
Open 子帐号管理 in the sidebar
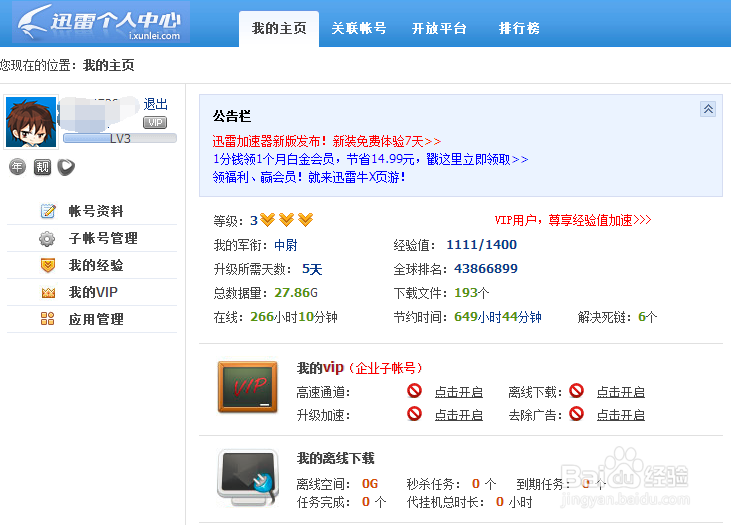(103, 238)
